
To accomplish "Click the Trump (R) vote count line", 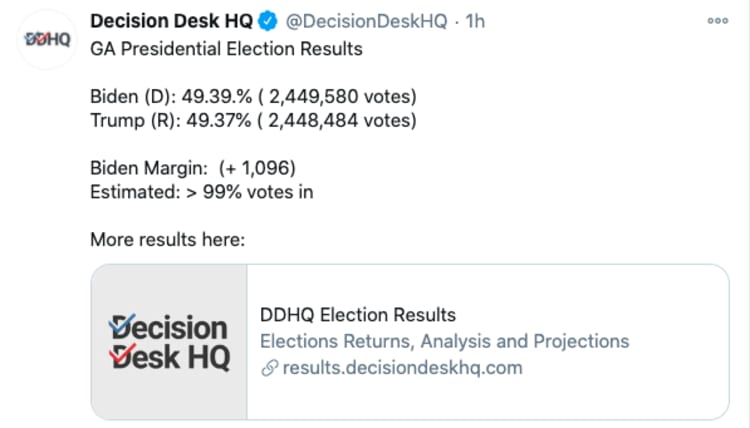I will tap(253, 122).
